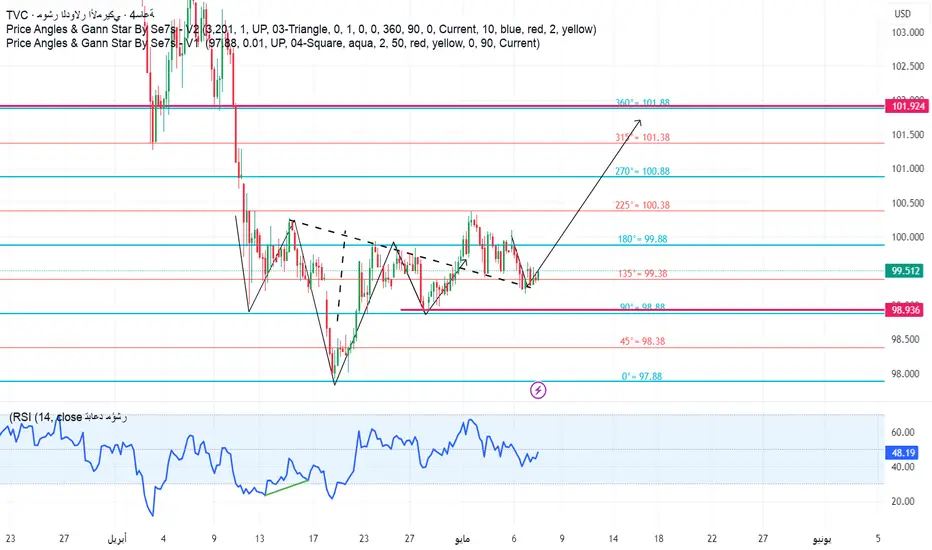This screenshot has height=550, width=932.
Task: Click the 0°= 97.88 level label
Action: coord(642,376)
